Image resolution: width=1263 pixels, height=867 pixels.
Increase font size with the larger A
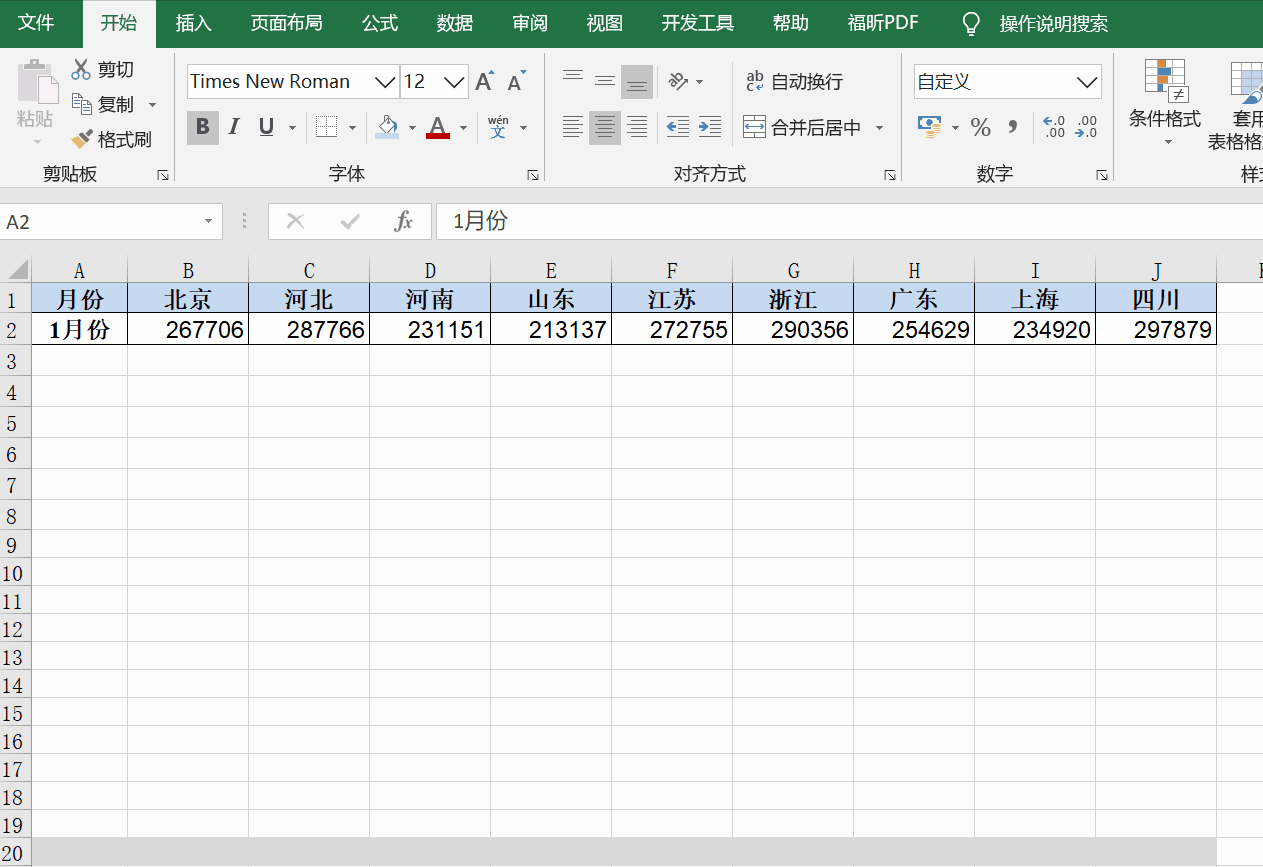[x=485, y=82]
